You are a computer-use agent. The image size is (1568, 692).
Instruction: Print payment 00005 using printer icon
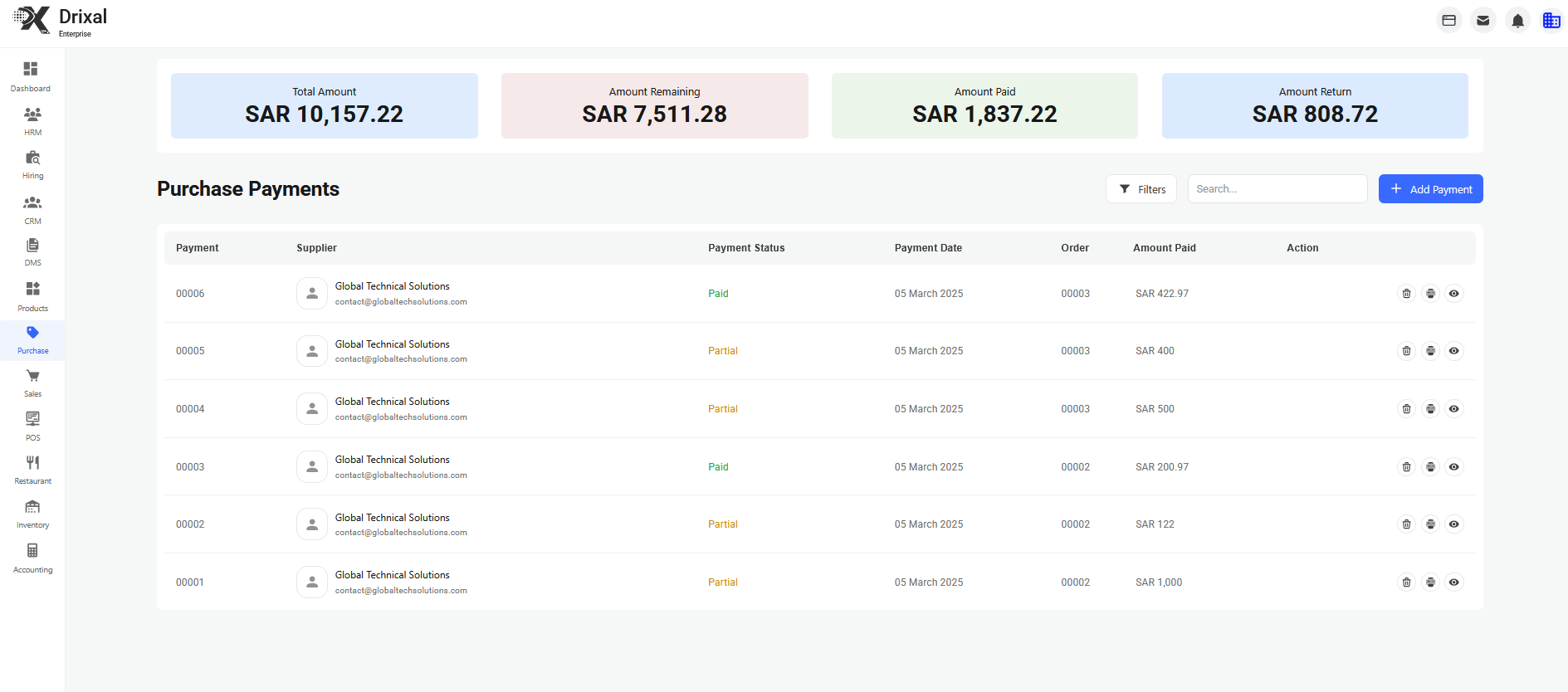[1430, 351]
